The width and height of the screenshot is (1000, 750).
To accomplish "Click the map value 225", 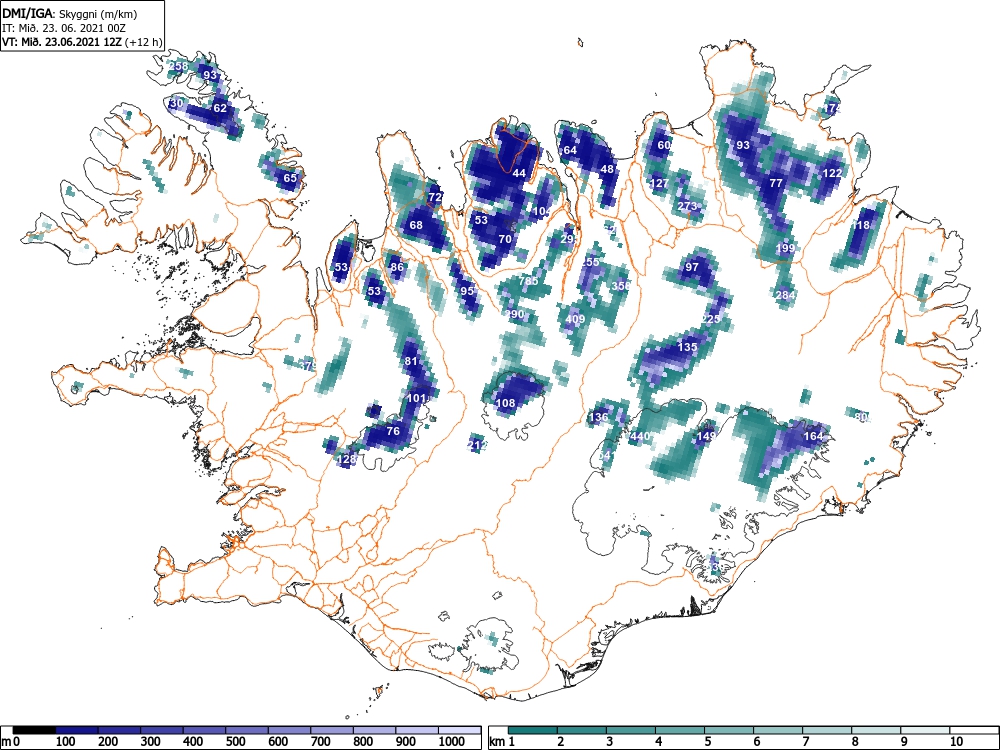I will click(710, 319).
